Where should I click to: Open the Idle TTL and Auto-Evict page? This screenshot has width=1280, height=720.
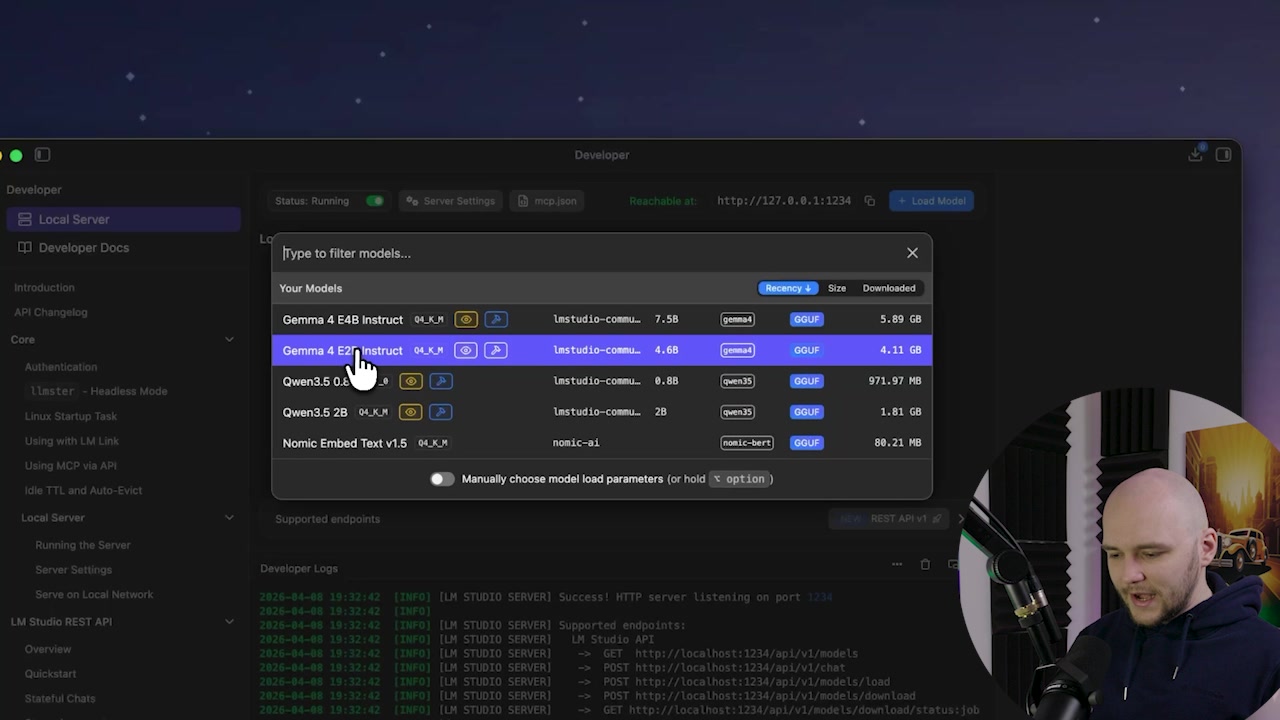point(83,490)
